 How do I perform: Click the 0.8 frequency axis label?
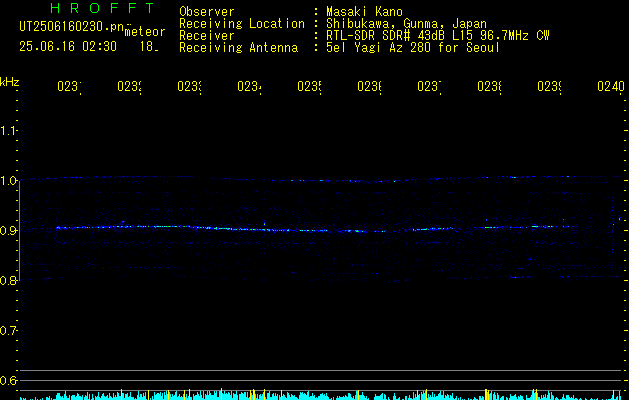(8, 280)
